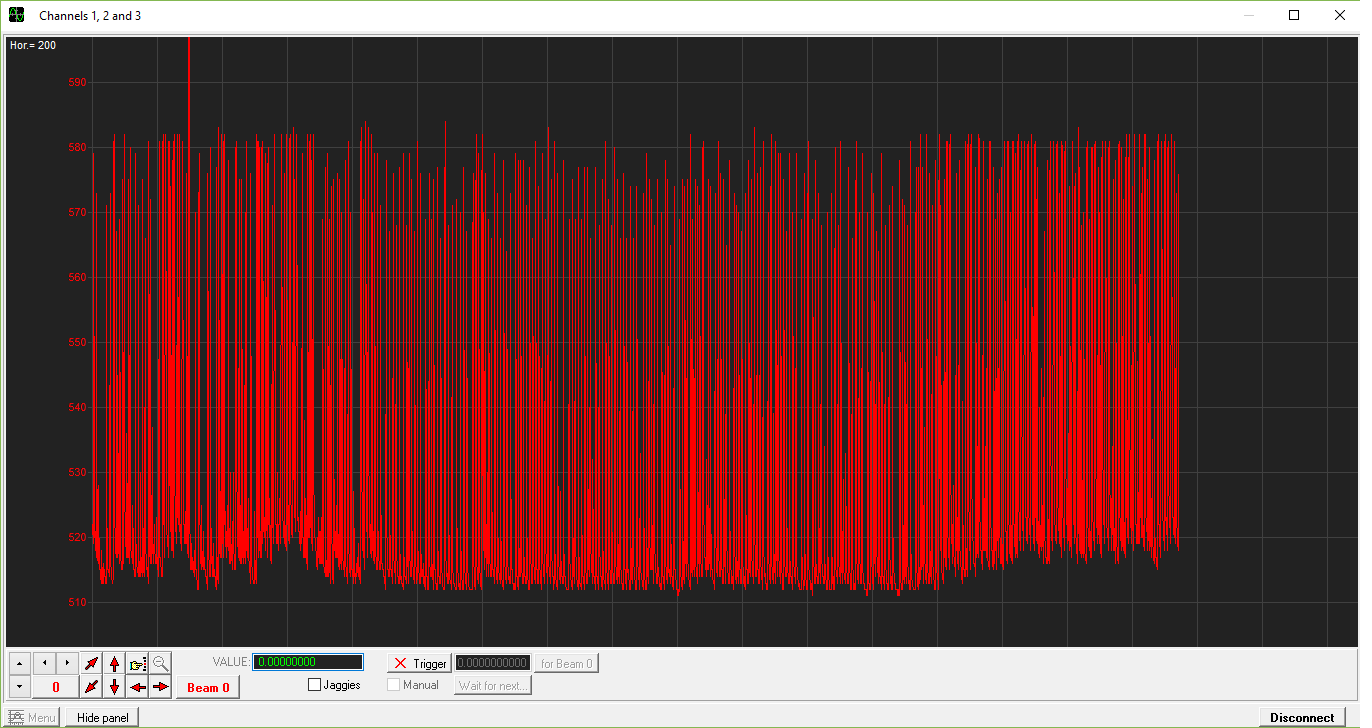Click the magnifying glass zoom icon

pyautogui.click(x=160, y=663)
